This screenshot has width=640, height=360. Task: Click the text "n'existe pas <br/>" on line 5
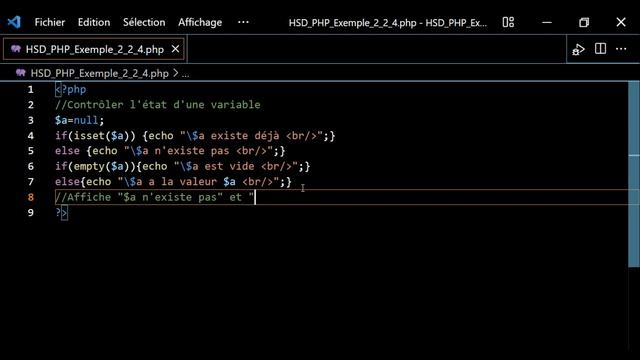(211, 151)
